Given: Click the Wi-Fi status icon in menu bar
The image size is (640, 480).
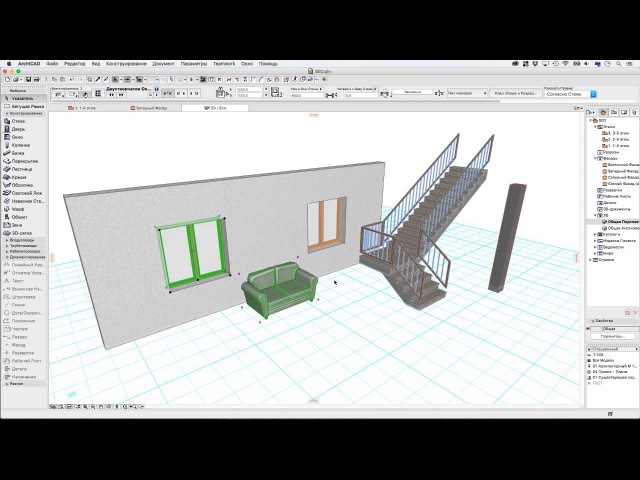Looking at the screenshot, I should coord(566,64).
